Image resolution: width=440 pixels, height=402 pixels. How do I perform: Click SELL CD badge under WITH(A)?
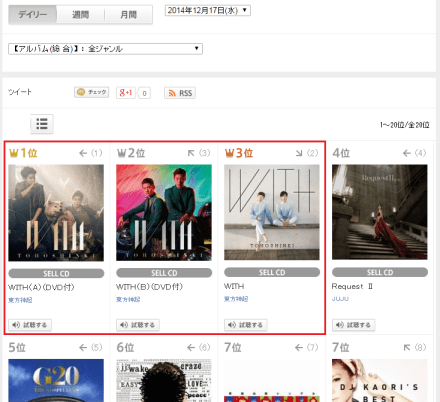click(56, 273)
